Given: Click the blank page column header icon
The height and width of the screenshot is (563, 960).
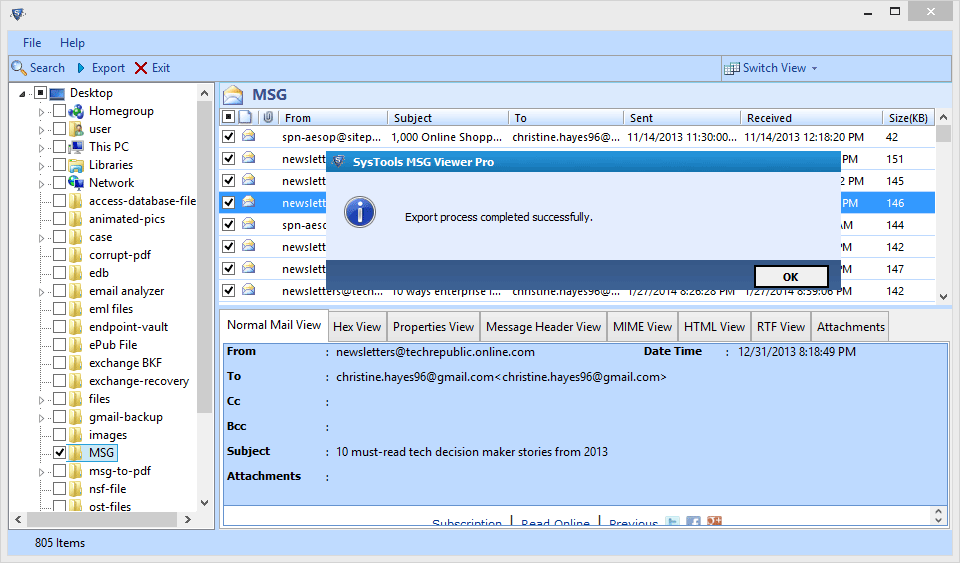Looking at the screenshot, I should pyautogui.click(x=245, y=117).
